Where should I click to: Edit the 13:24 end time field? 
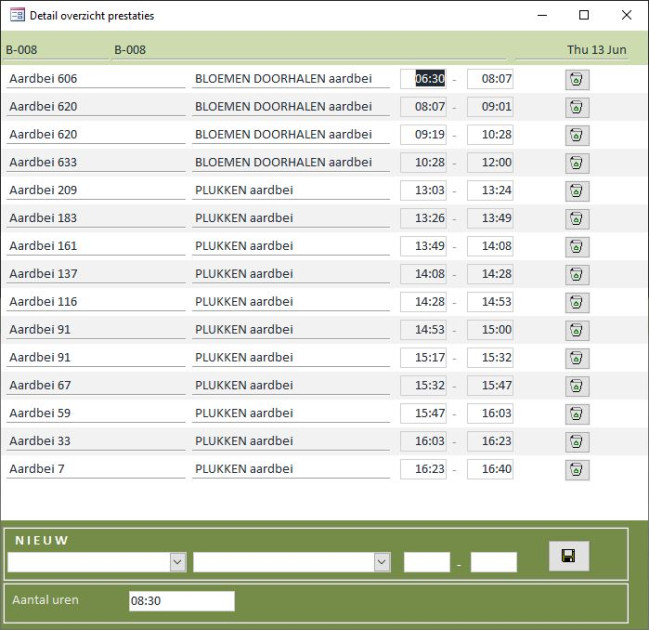490,190
